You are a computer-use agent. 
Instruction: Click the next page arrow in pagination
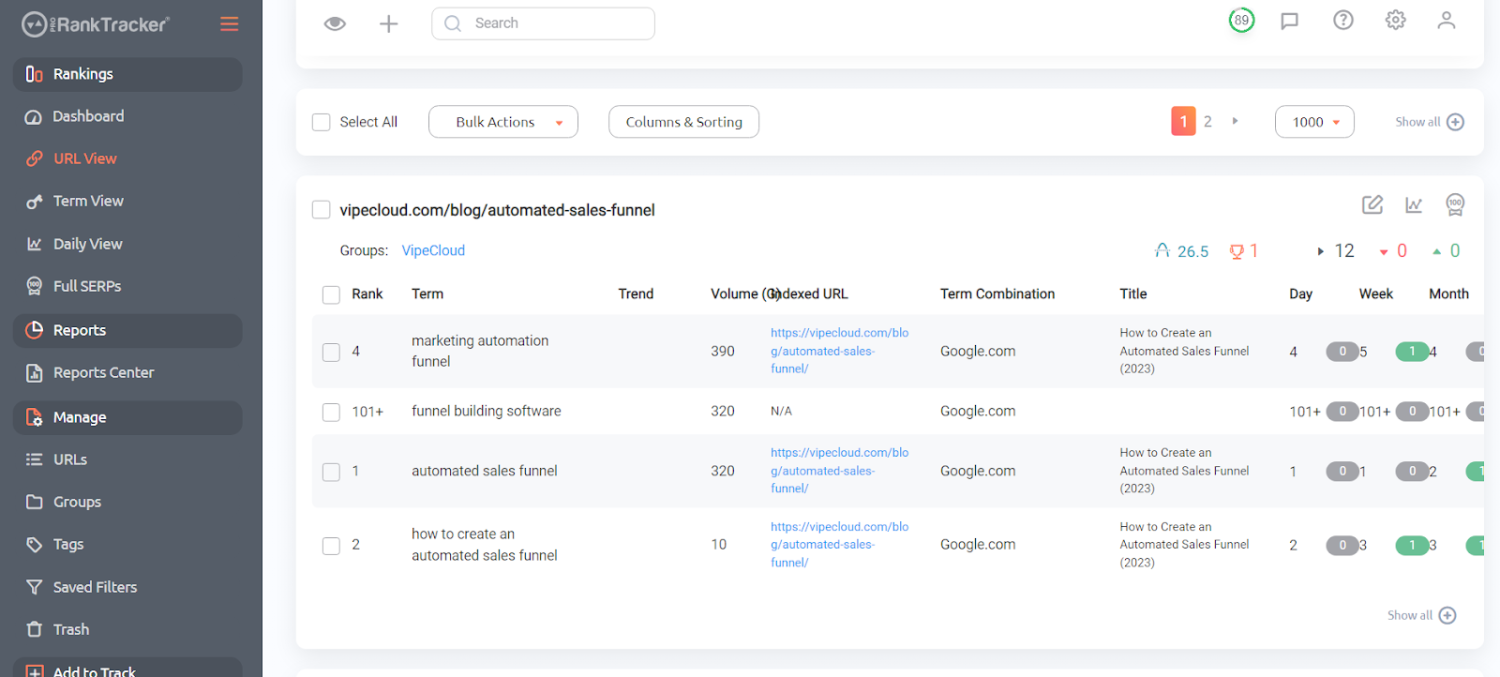(x=1235, y=121)
